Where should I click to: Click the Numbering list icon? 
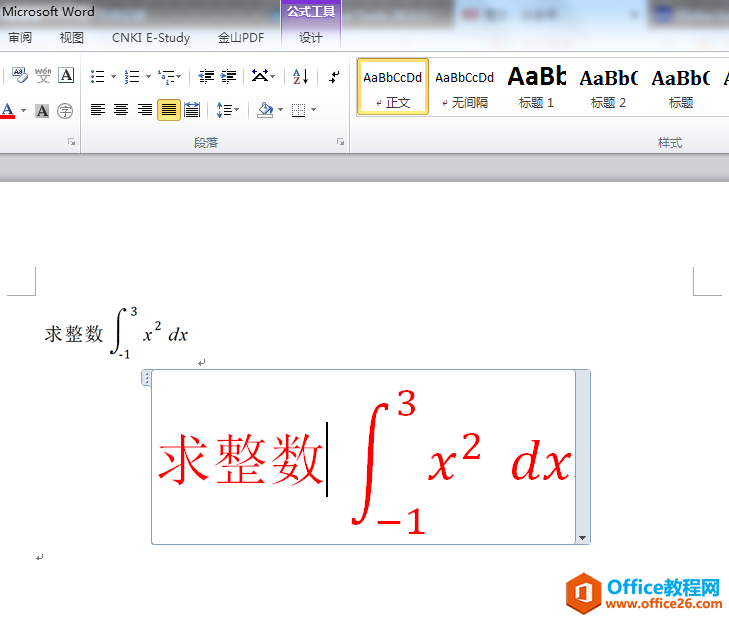[132, 76]
